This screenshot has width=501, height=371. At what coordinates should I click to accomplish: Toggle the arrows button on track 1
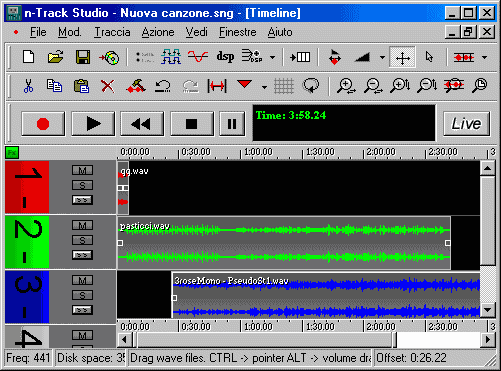pos(82,200)
